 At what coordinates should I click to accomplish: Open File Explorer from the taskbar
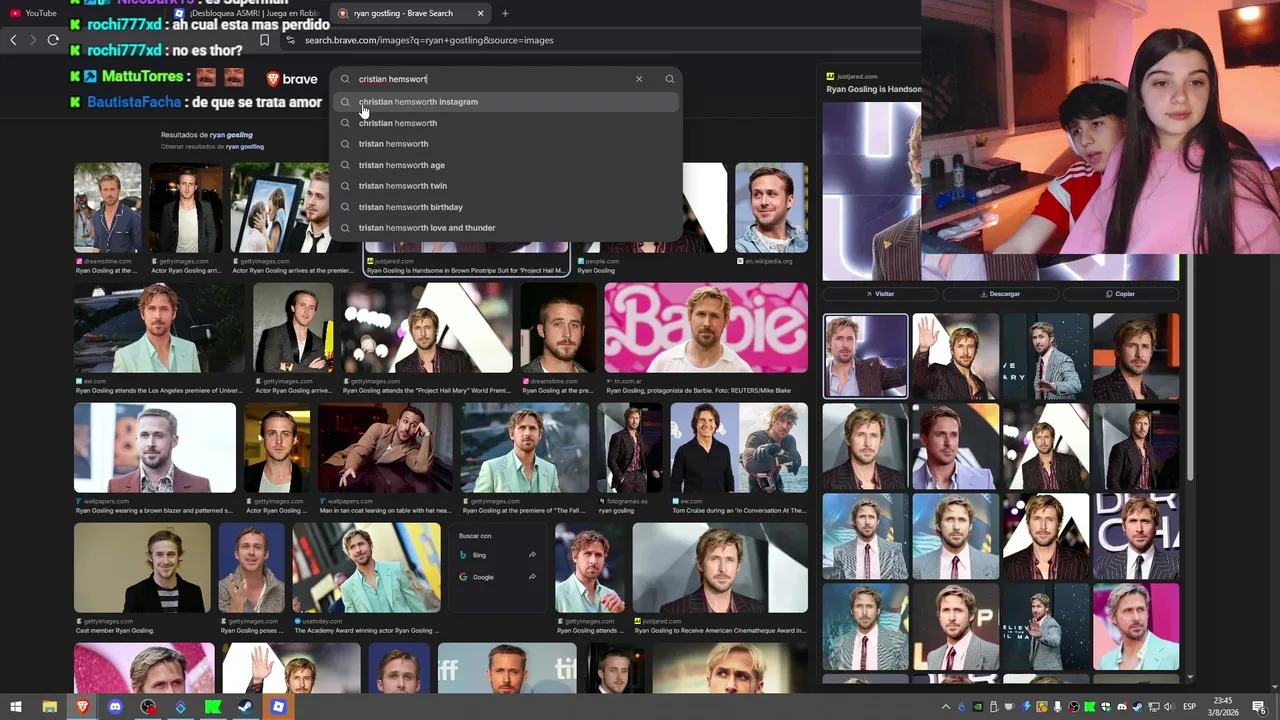coord(49,707)
